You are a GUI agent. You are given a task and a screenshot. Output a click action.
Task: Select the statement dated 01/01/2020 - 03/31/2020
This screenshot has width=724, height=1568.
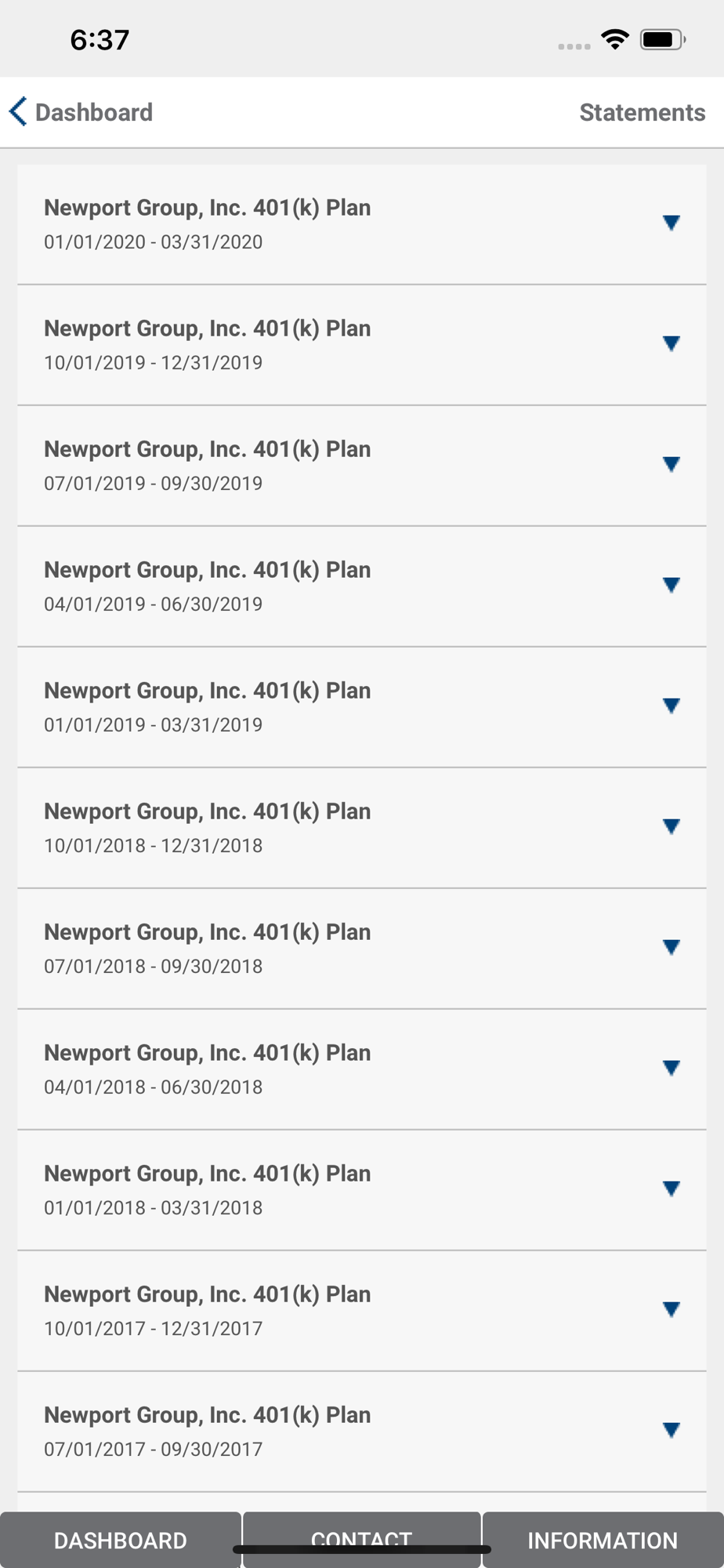click(208, 224)
